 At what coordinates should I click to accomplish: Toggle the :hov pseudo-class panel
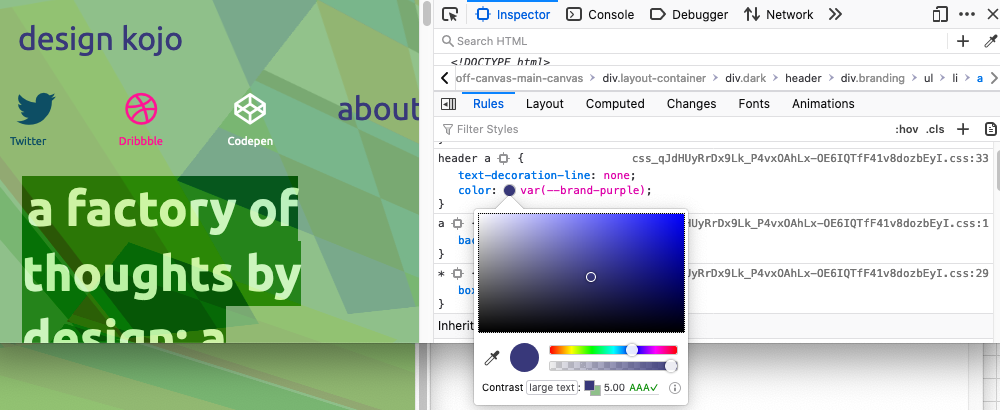[906, 129]
